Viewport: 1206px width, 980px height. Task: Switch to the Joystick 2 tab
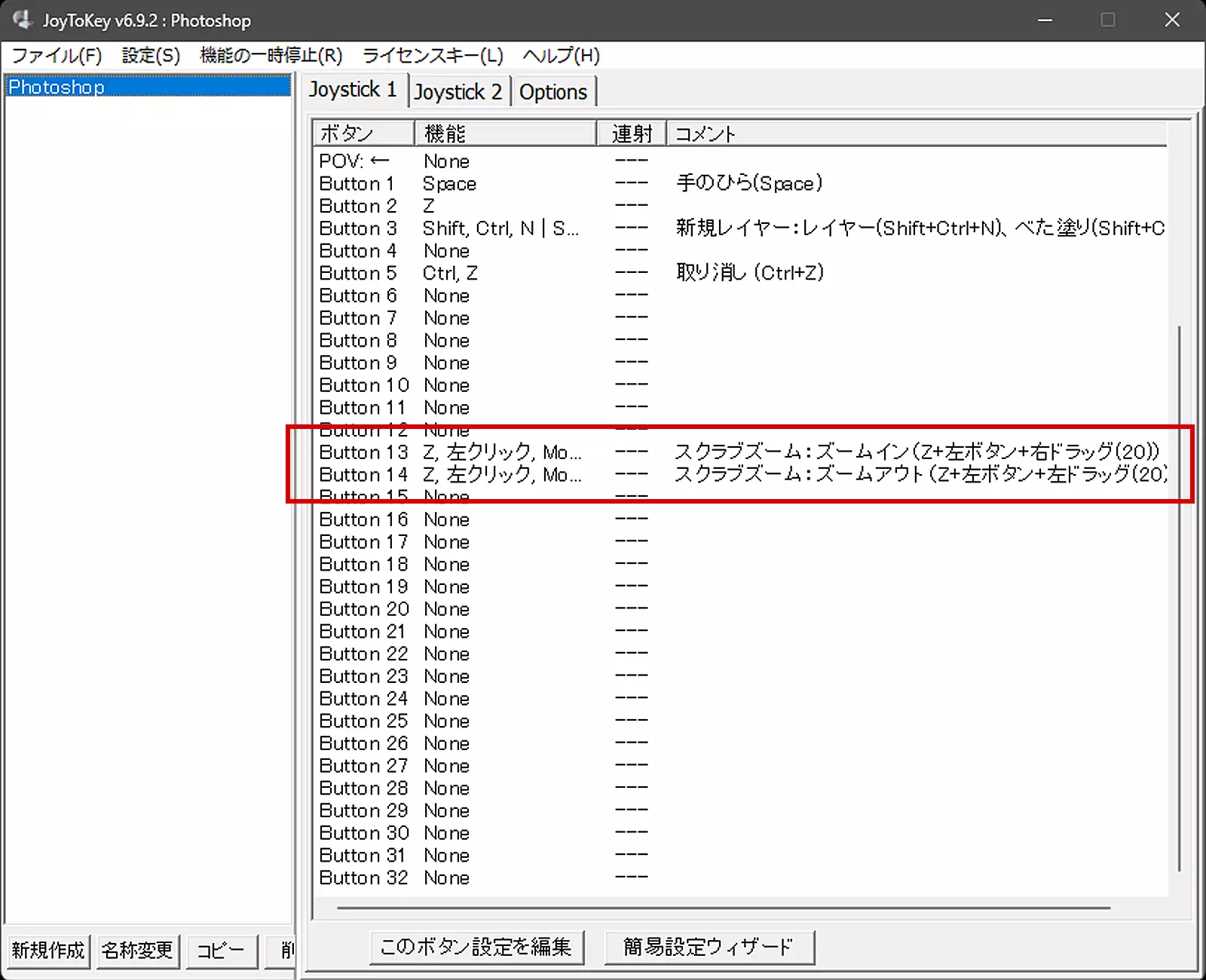tap(458, 92)
